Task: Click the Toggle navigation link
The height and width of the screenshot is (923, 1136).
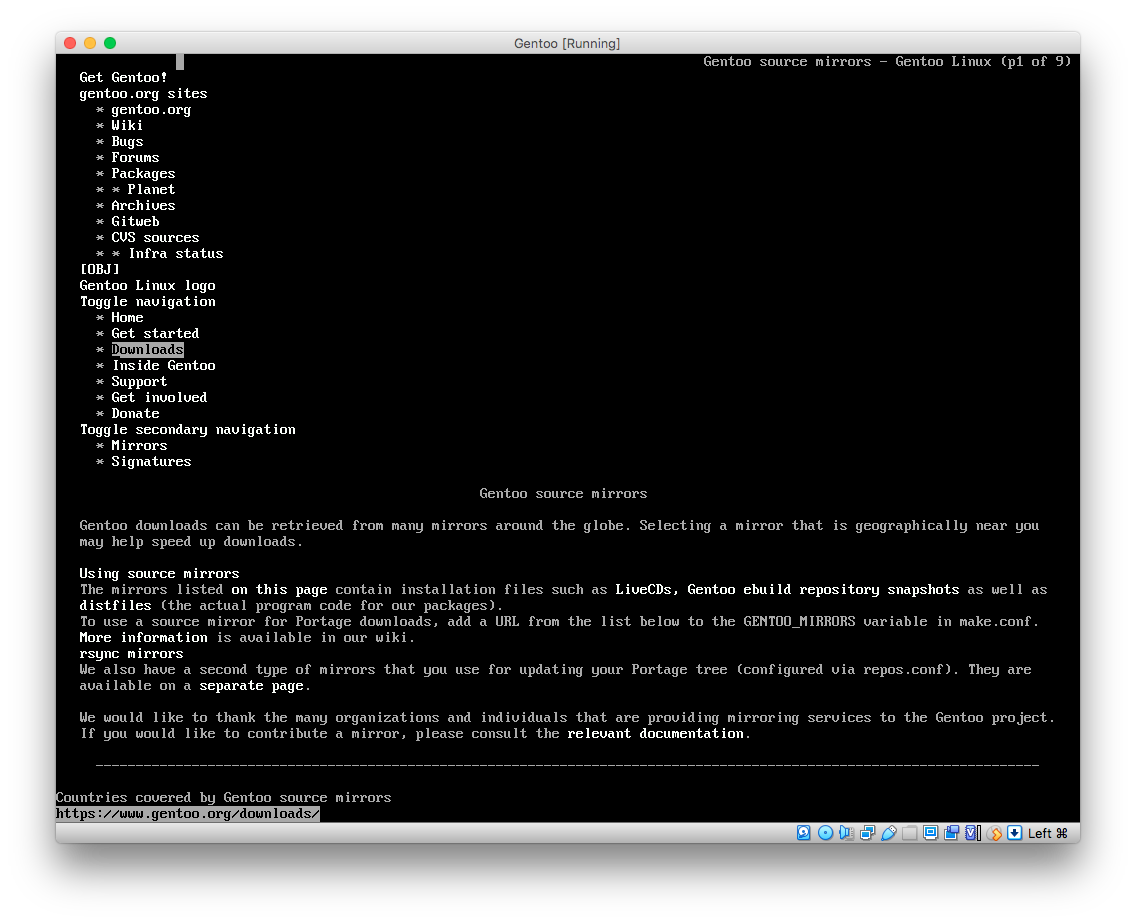Action: 147,301
